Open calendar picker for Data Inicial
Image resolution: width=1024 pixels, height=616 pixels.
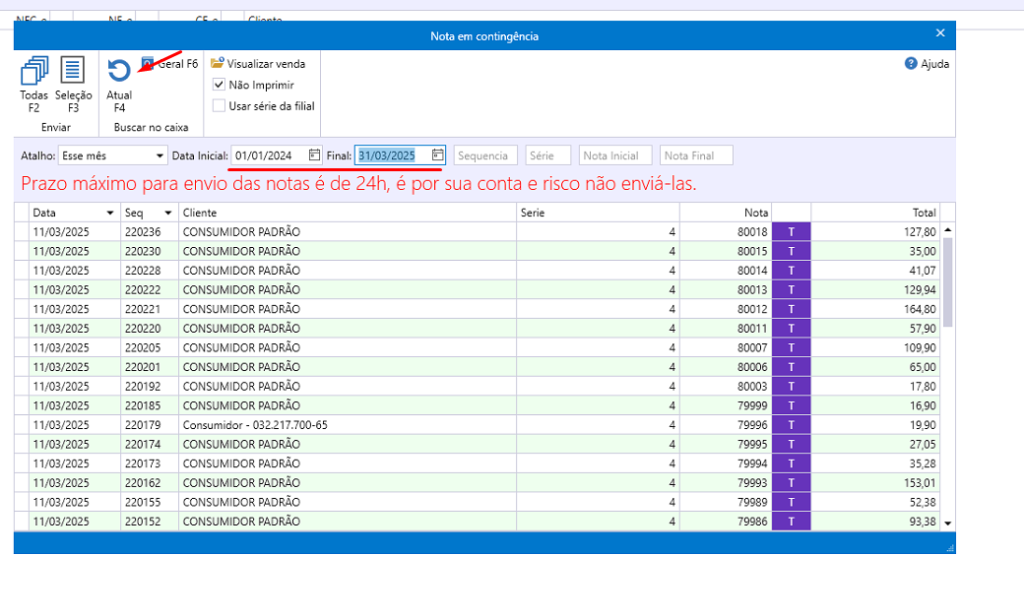[314, 155]
